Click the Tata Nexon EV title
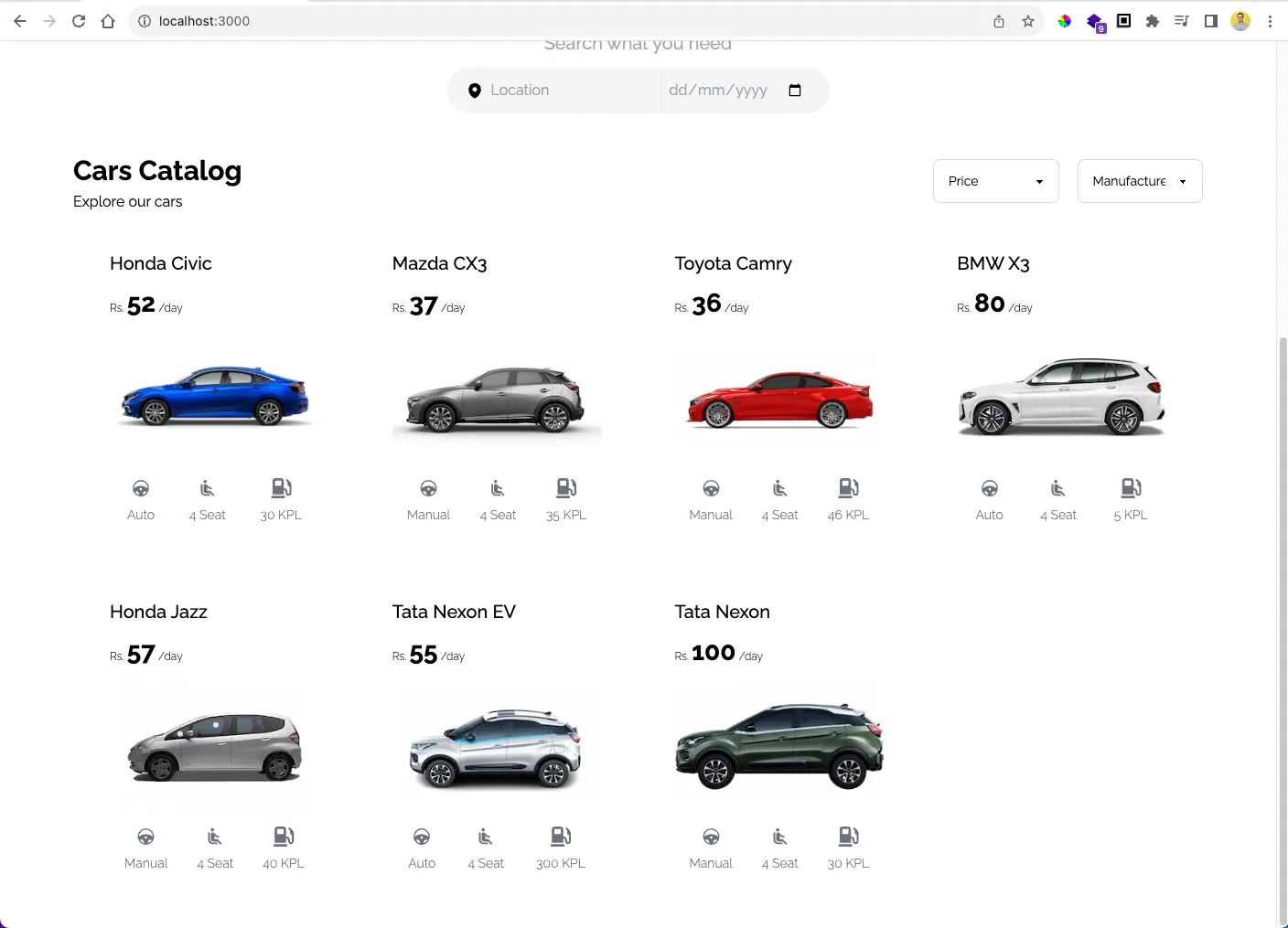Image resolution: width=1288 pixels, height=928 pixels. 454,612
